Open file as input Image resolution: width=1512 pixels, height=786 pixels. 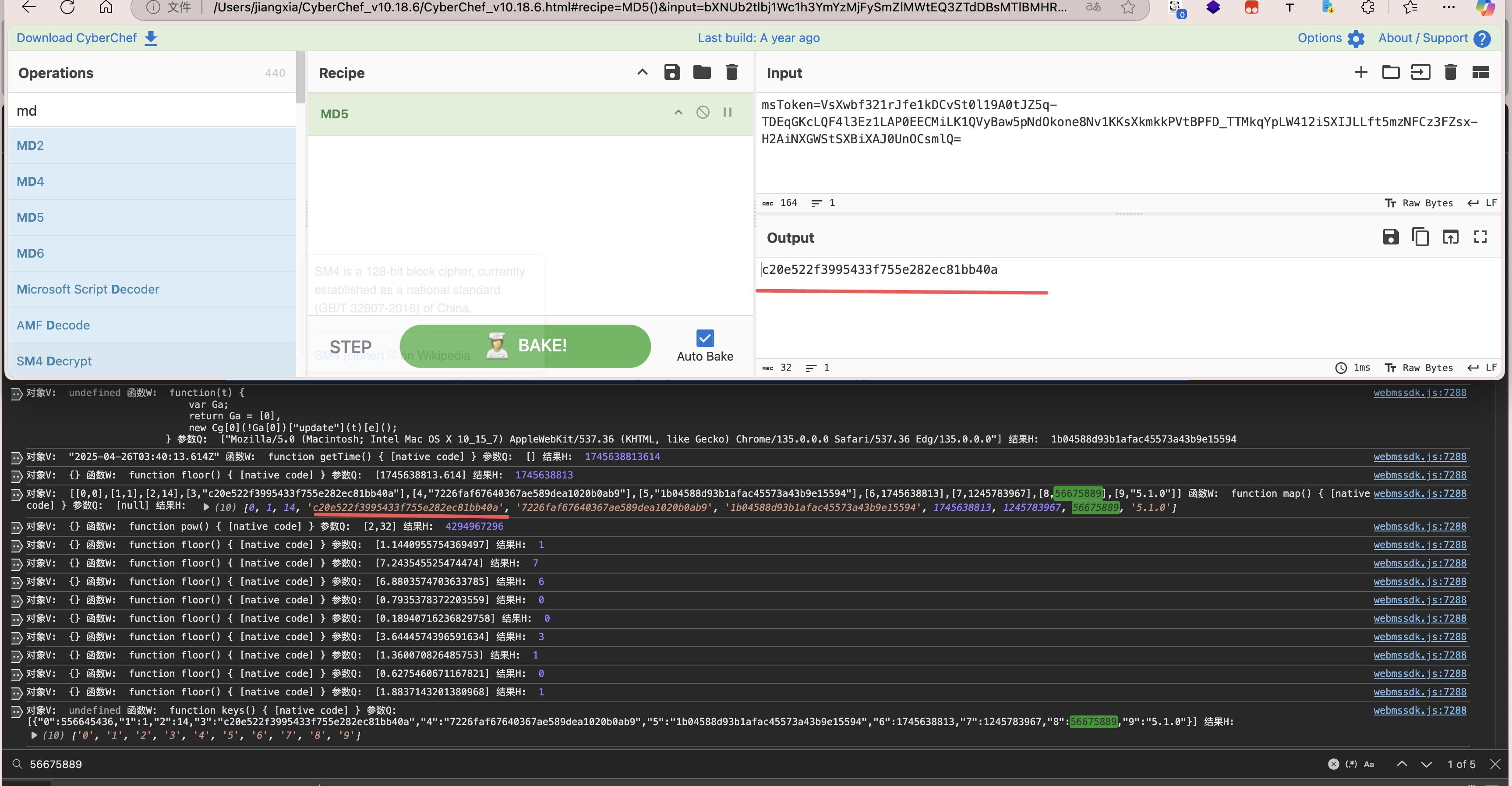(x=1420, y=72)
